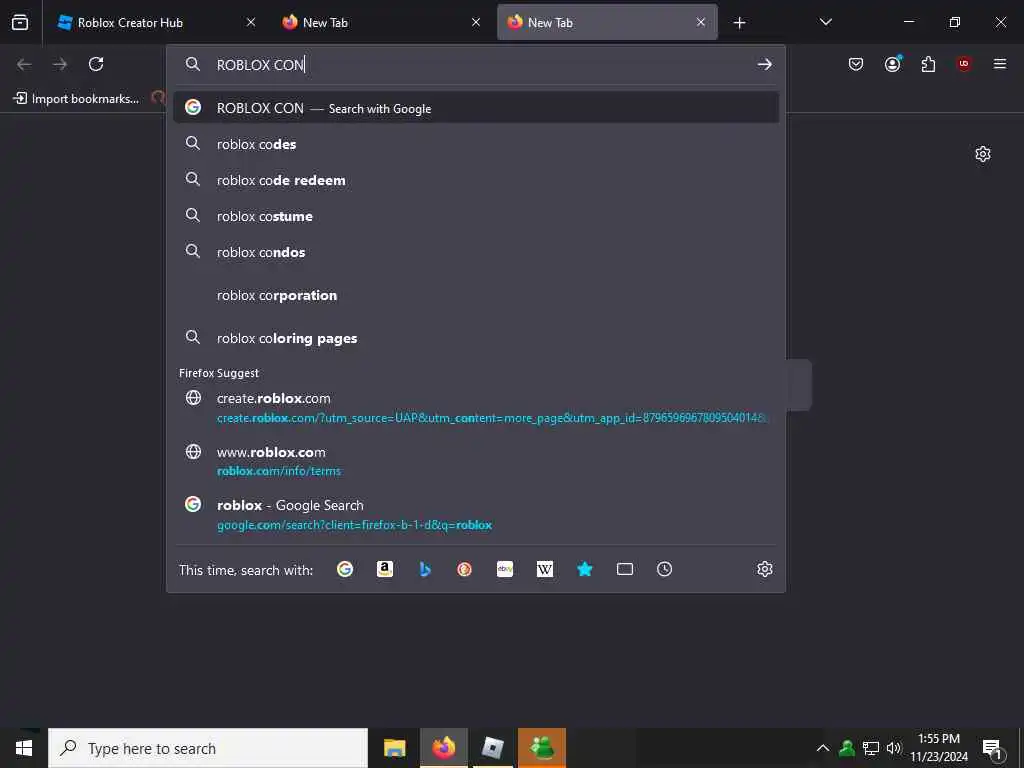Viewport: 1024px width, 768px height.
Task: Click Type here to search box
Action: [x=208, y=748]
